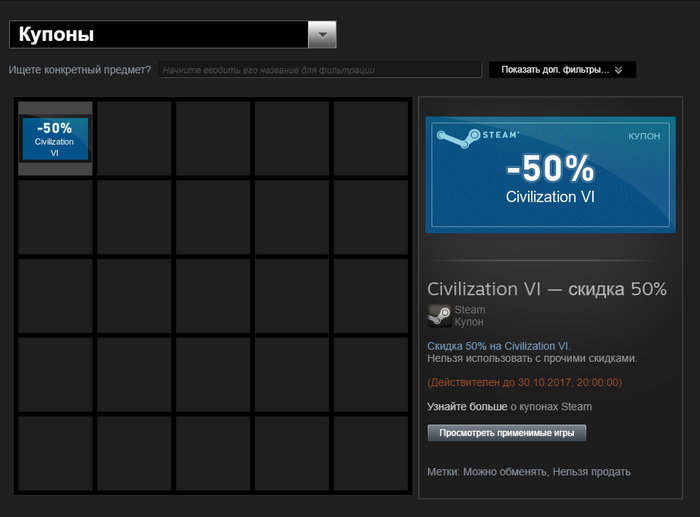Click the small Steam icon above Купон label
This screenshot has height=517, width=700.
click(x=438, y=316)
